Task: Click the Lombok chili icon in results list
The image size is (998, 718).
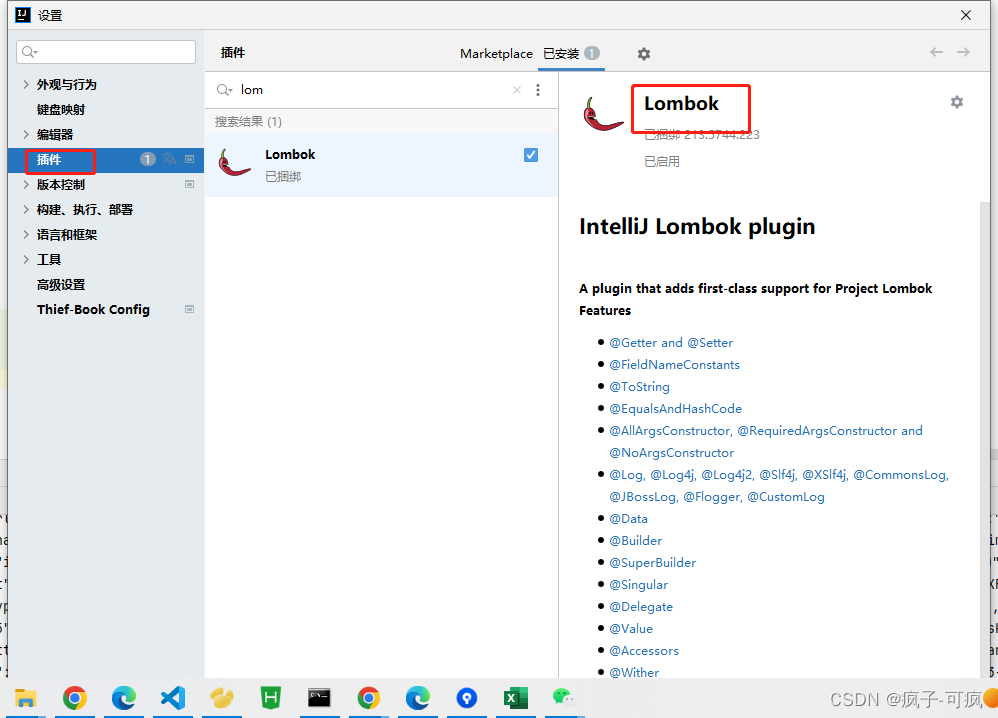Action: click(x=234, y=162)
